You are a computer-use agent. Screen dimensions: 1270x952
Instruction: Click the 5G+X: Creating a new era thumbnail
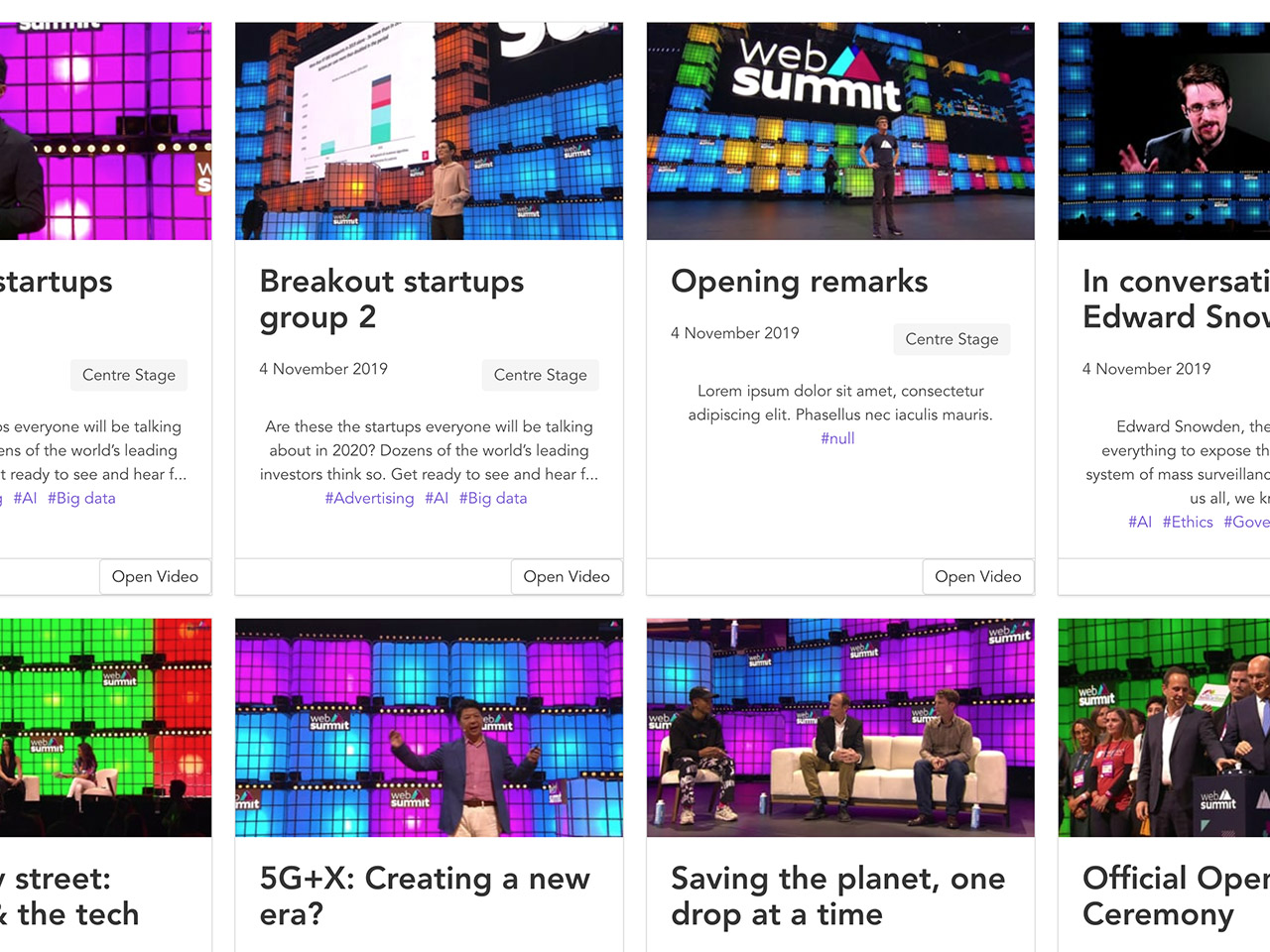pyautogui.click(x=429, y=728)
